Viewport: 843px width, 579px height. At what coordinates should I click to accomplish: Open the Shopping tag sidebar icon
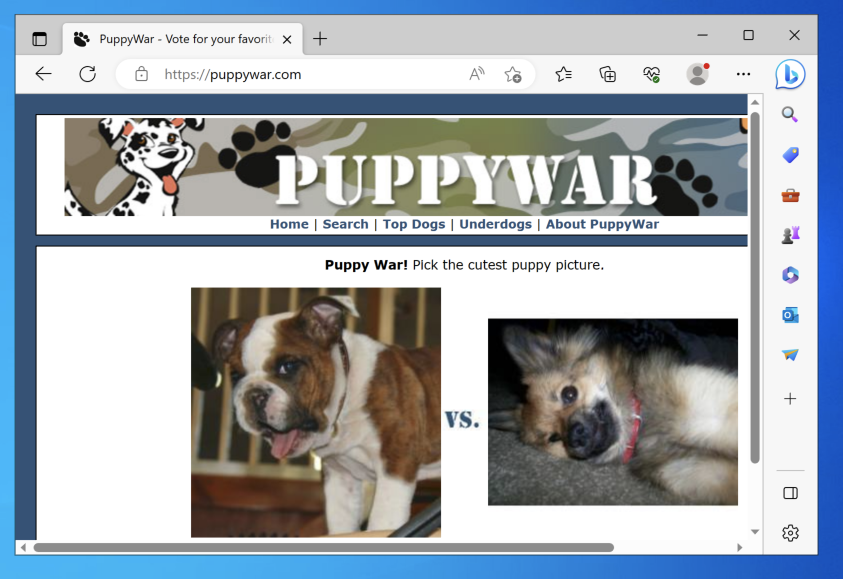click(x=790, y=155)
